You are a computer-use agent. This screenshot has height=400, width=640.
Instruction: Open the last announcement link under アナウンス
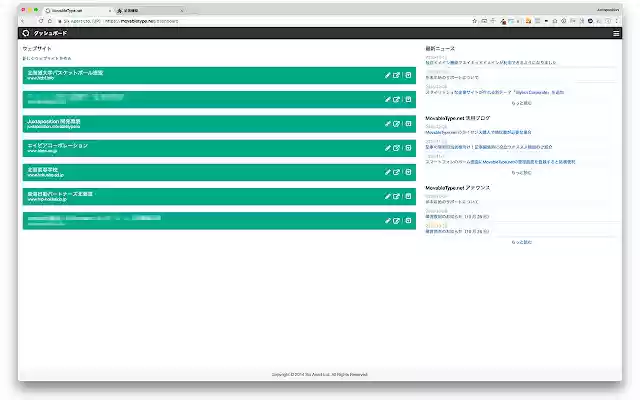[x=457, y=231]
